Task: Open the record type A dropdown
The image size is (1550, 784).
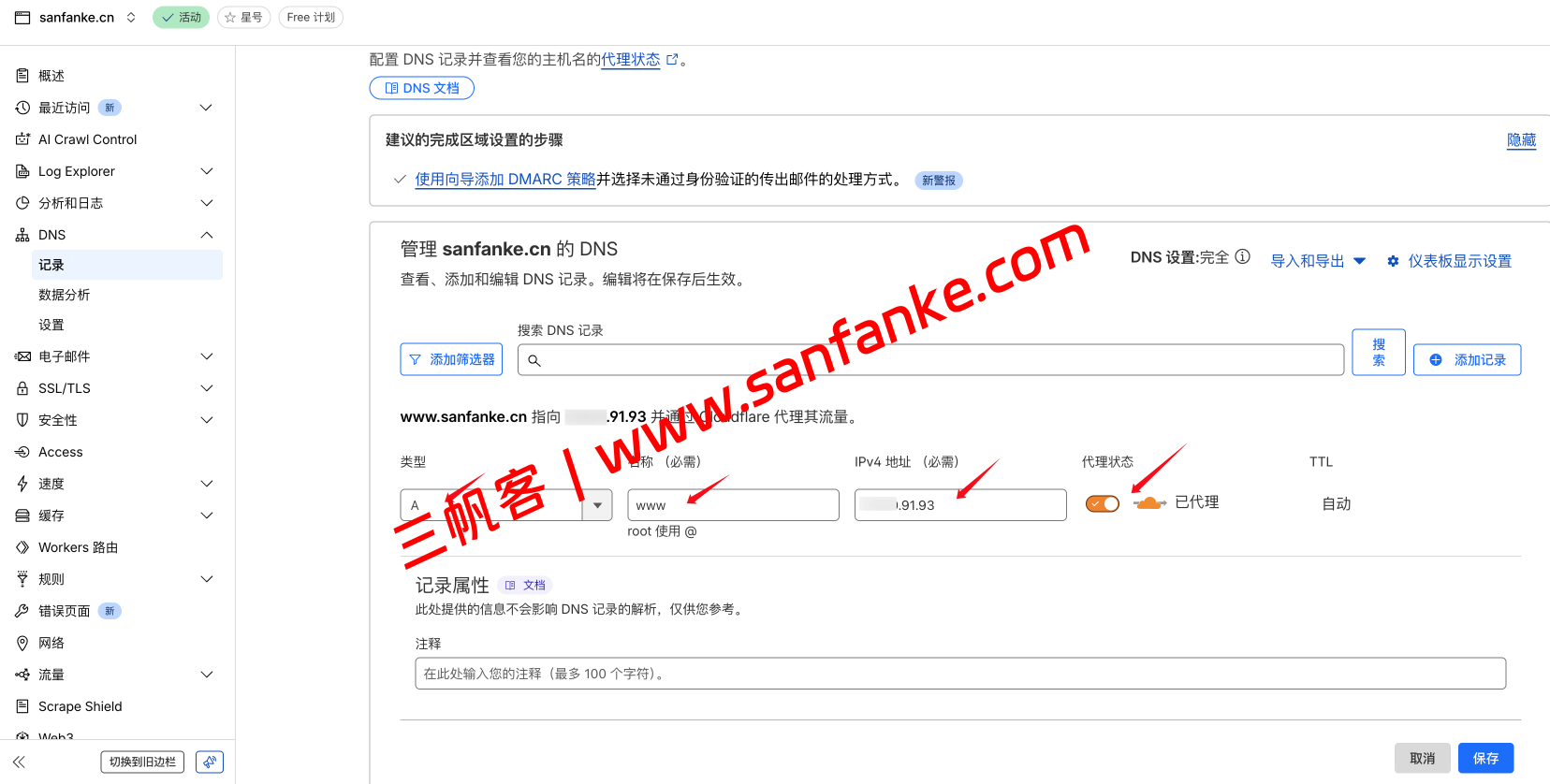Action: click(506, 505)
